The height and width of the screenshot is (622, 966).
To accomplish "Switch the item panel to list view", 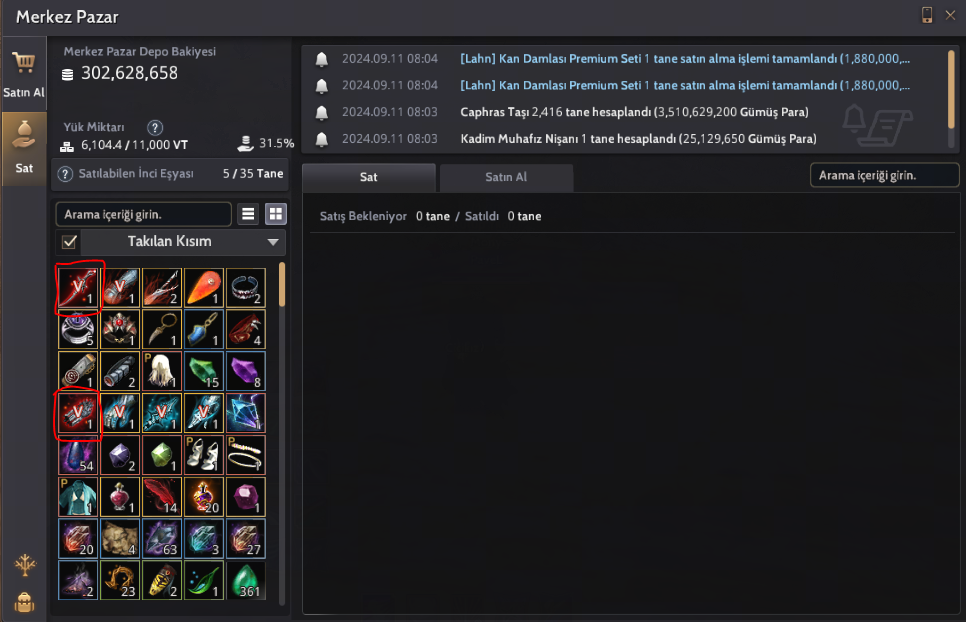I will point(248,213).
